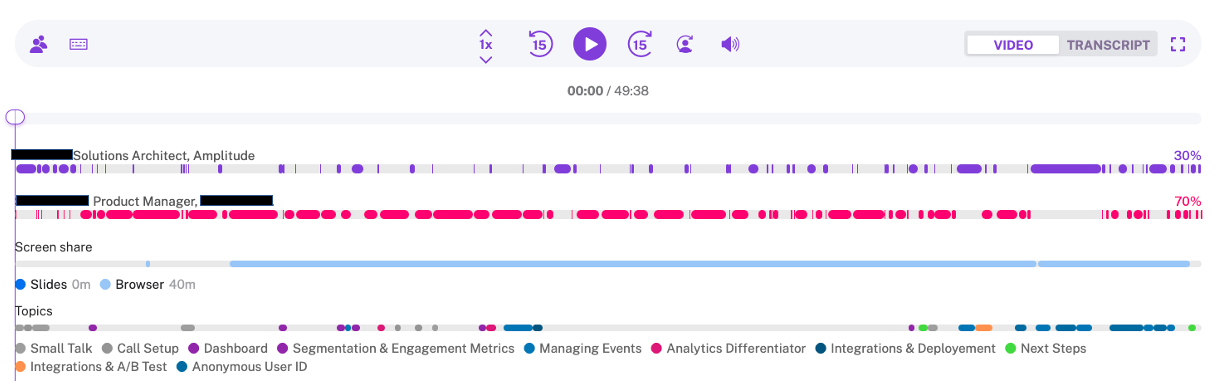Open the participants icon
Screen dimensions: 1217x384
pos(39,44)
